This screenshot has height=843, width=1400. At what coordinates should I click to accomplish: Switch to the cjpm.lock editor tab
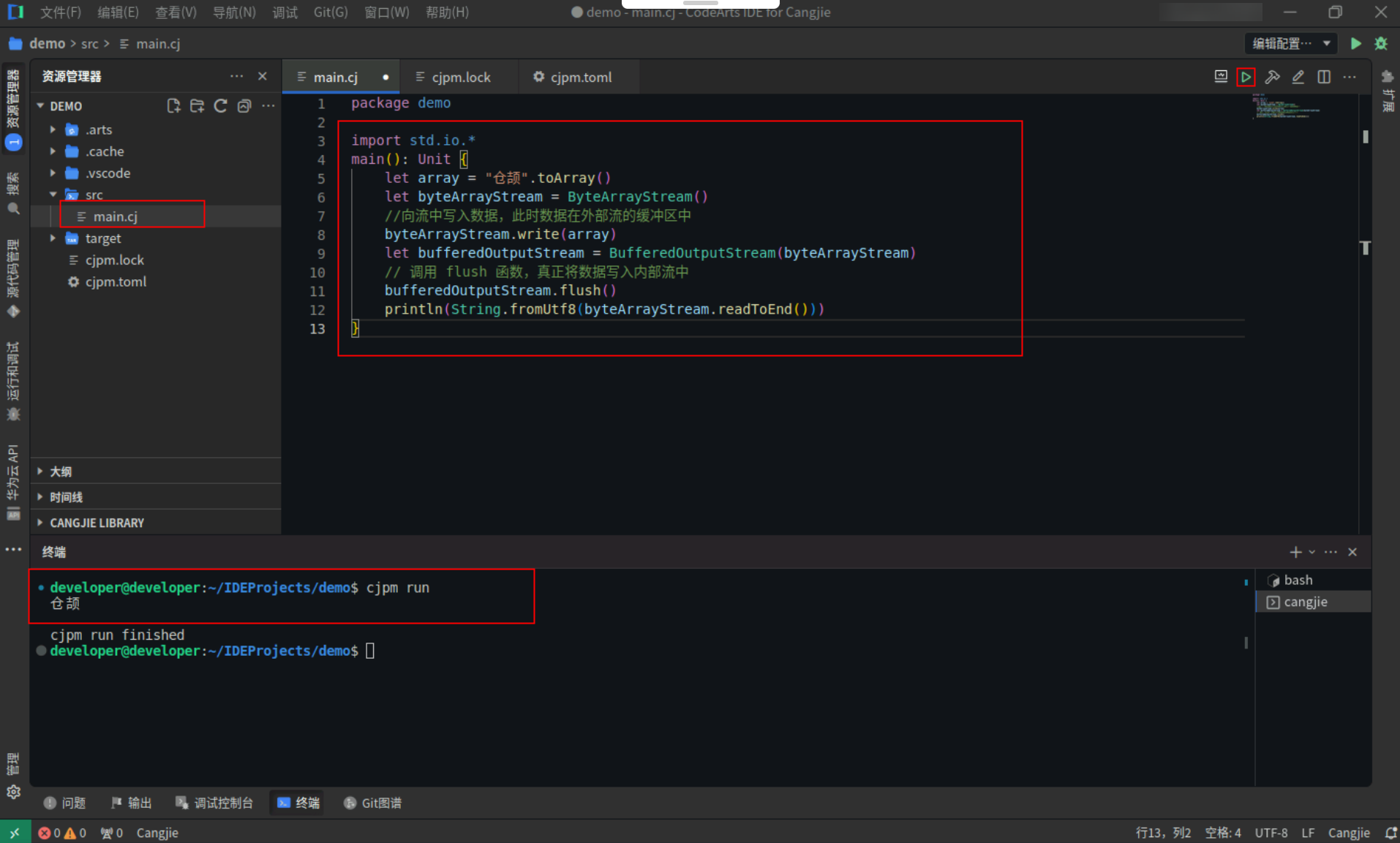click(x=461, y=77)
